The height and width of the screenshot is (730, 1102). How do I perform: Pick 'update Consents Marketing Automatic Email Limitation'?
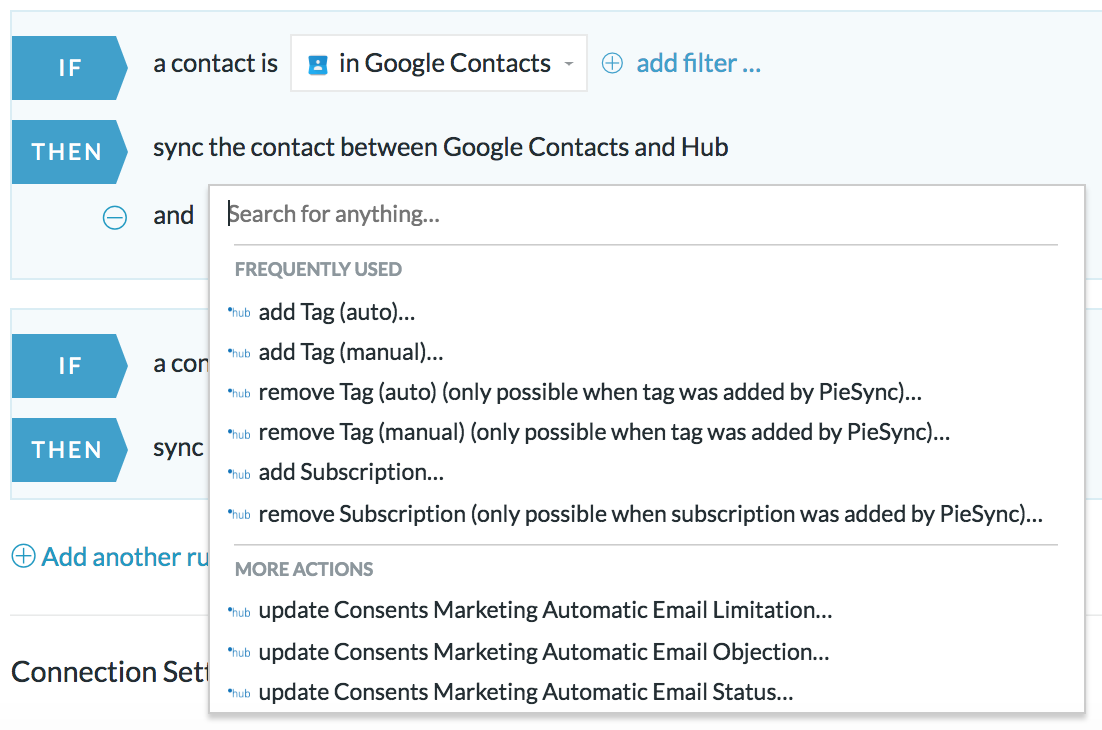click(545, 611)
